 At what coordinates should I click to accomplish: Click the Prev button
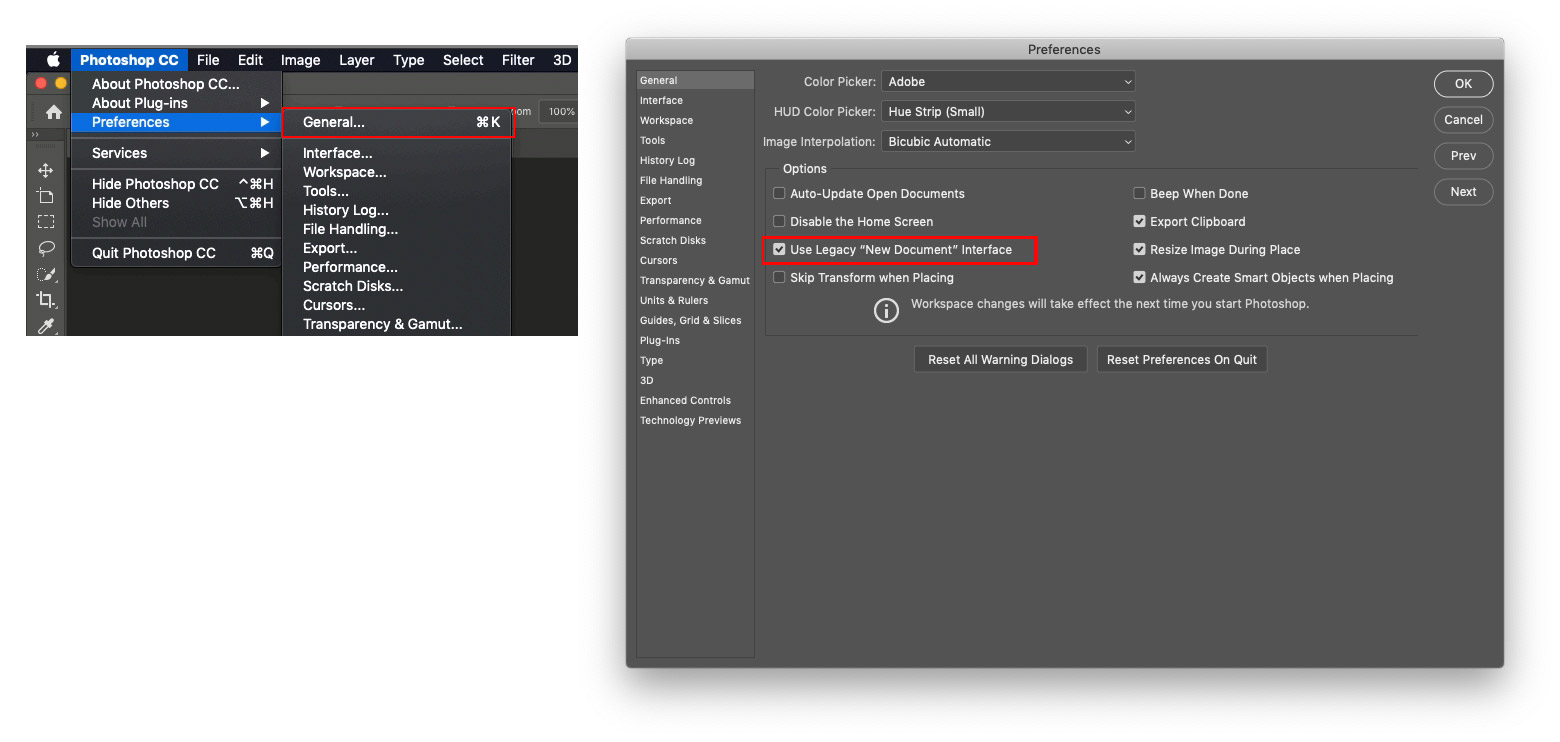click(1463, 156)
